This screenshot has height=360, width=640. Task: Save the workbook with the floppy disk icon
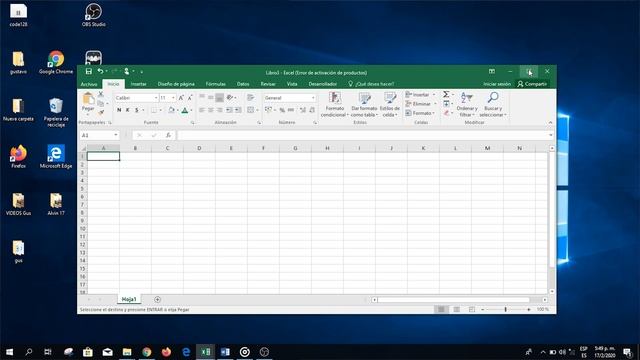tap(89, 71)
